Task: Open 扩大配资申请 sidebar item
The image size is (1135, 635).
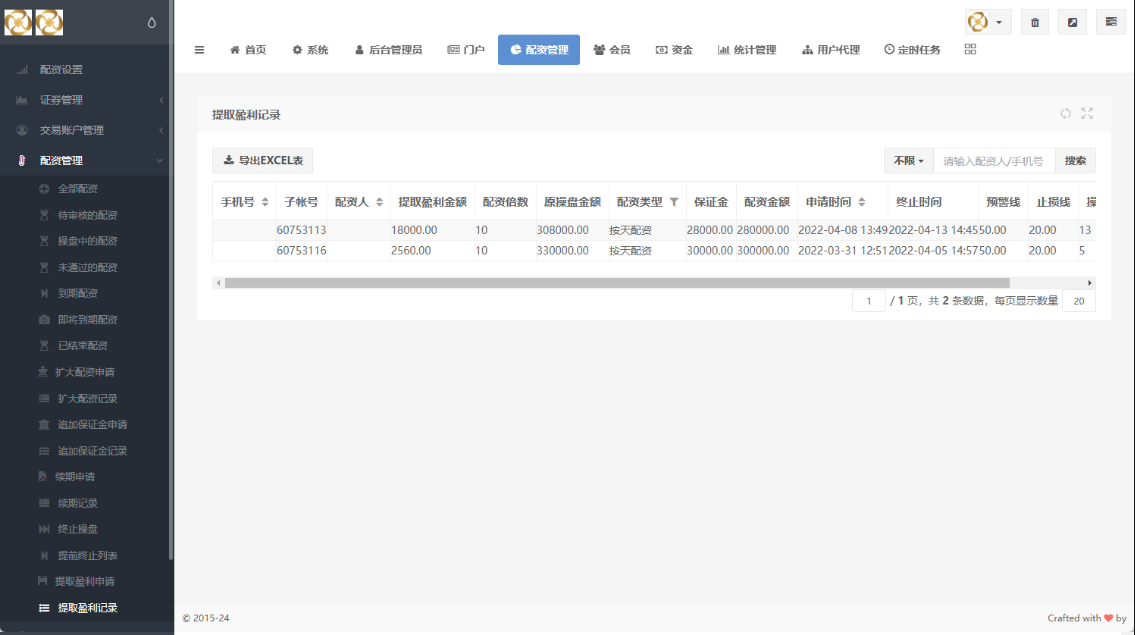Action: (85, 372)
